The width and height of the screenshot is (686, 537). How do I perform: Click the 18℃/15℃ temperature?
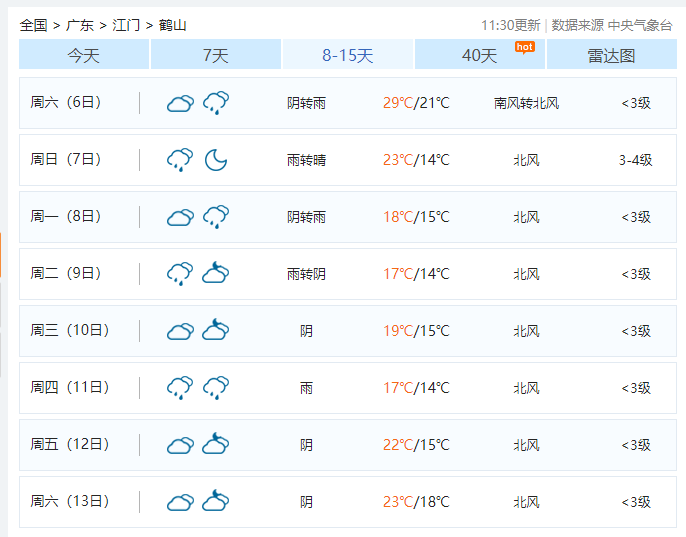(416, 217)
